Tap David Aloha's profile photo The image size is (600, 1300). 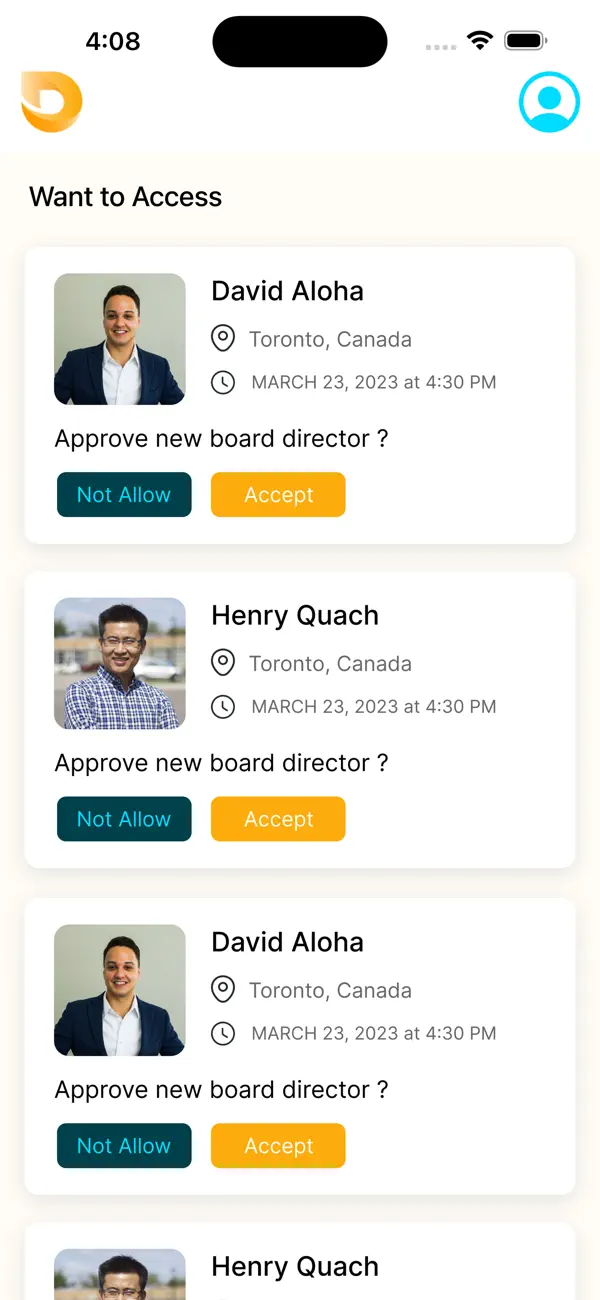point(119,338)
